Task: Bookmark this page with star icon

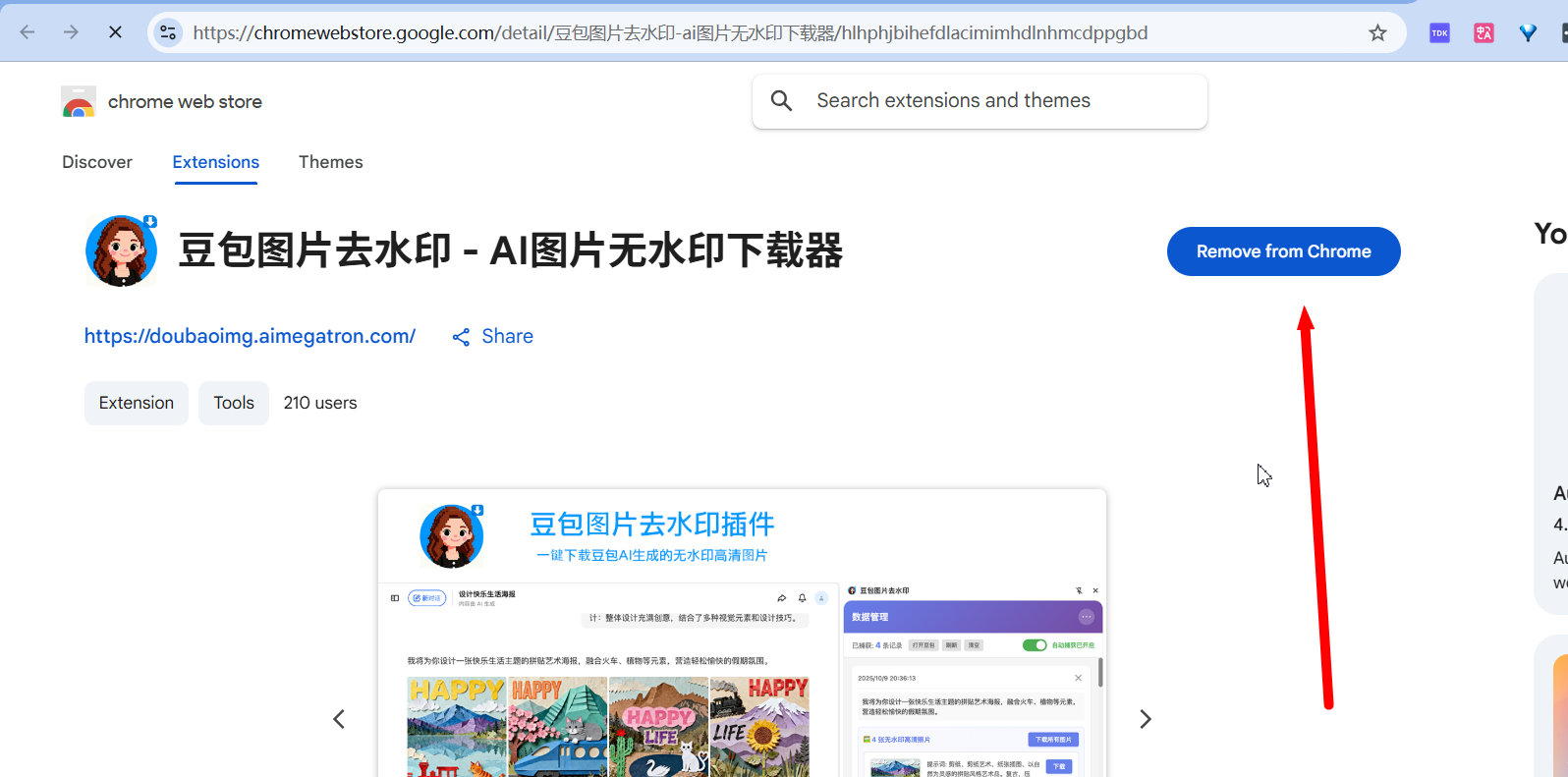Action: point(1377,32)
